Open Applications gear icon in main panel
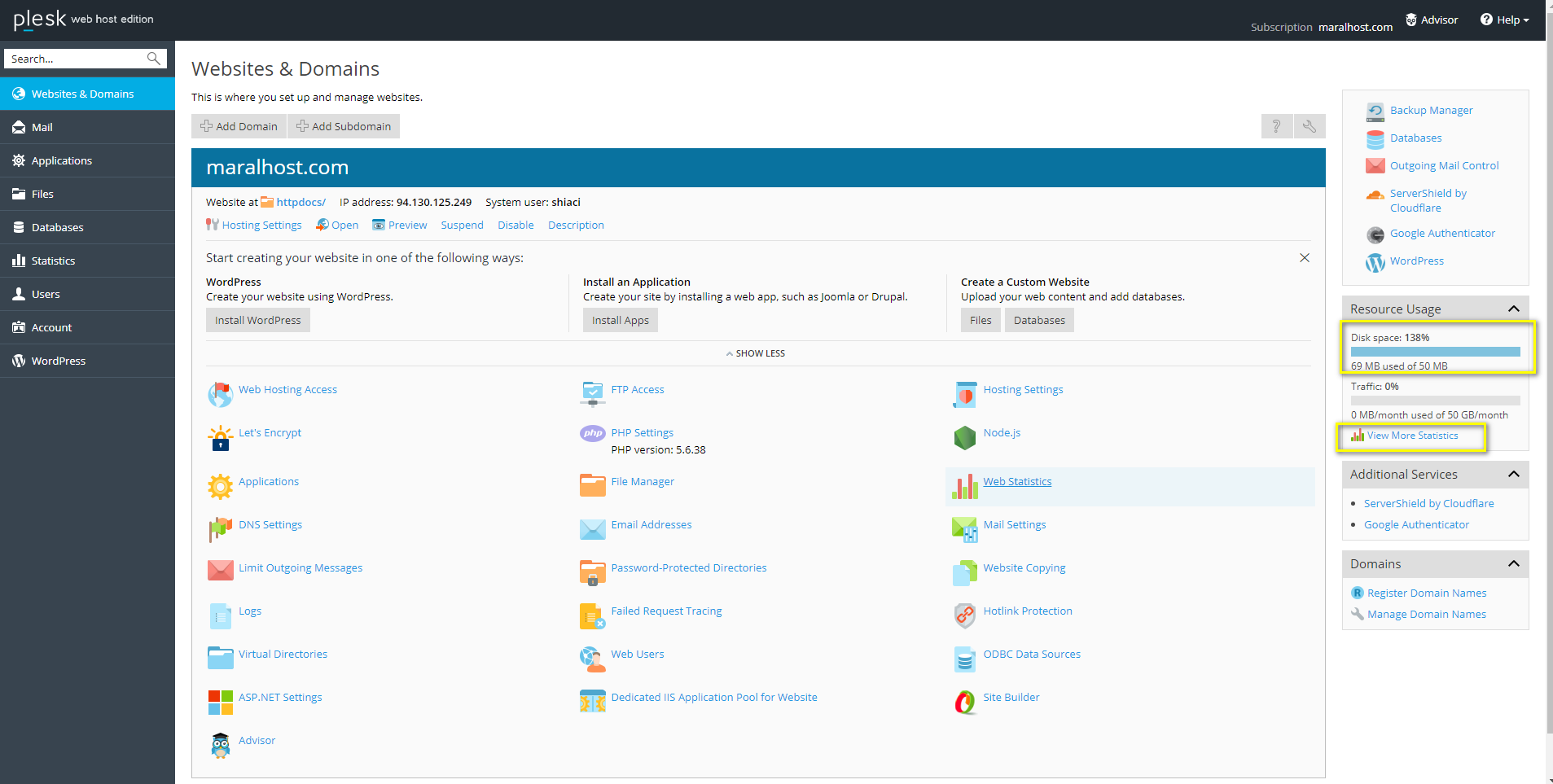1553x784 pixels. (220, 487)
